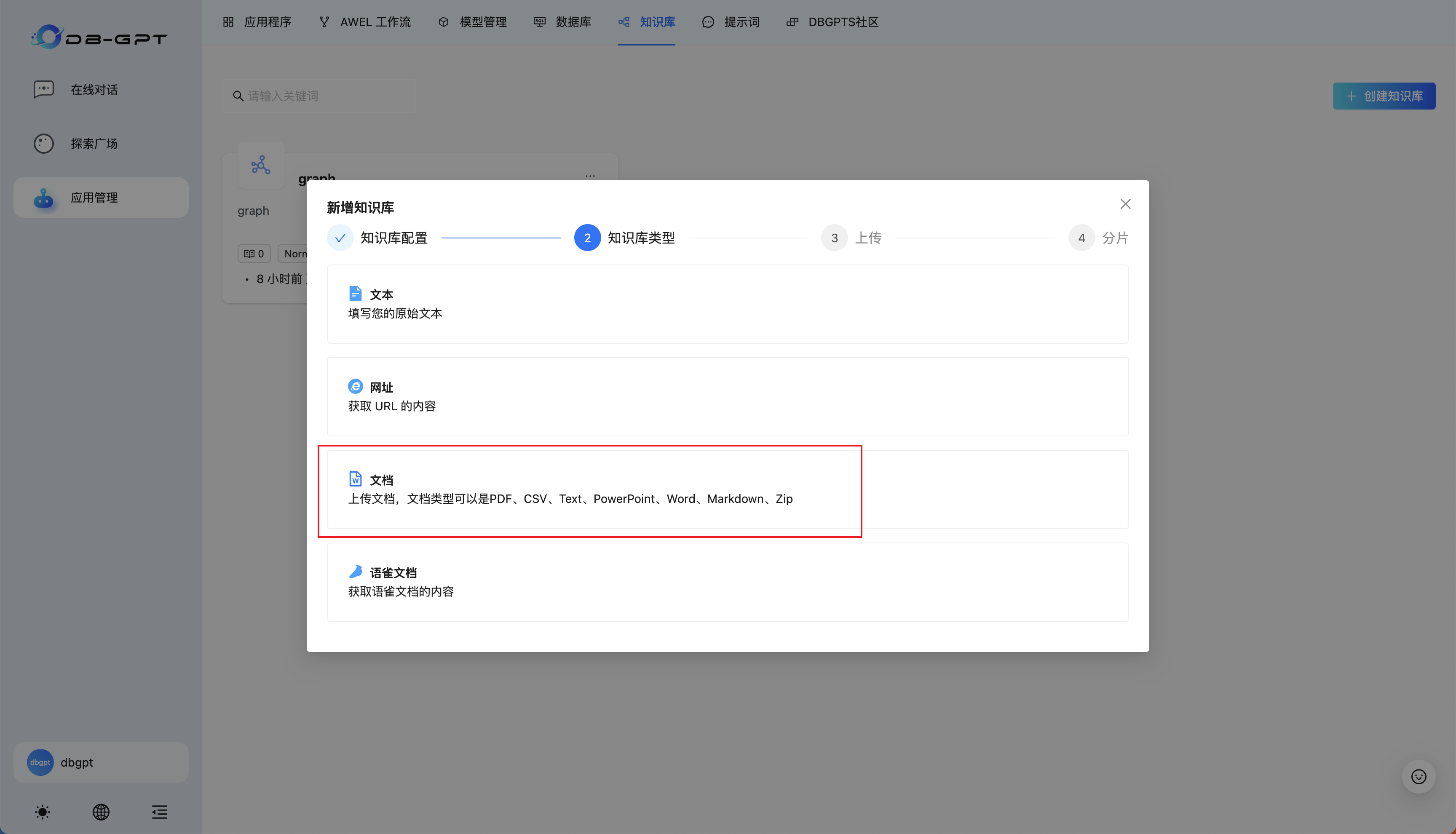Click the smiley feedback icon
This screenshot has width=1456, height=834.
(x=1418, y=777)
